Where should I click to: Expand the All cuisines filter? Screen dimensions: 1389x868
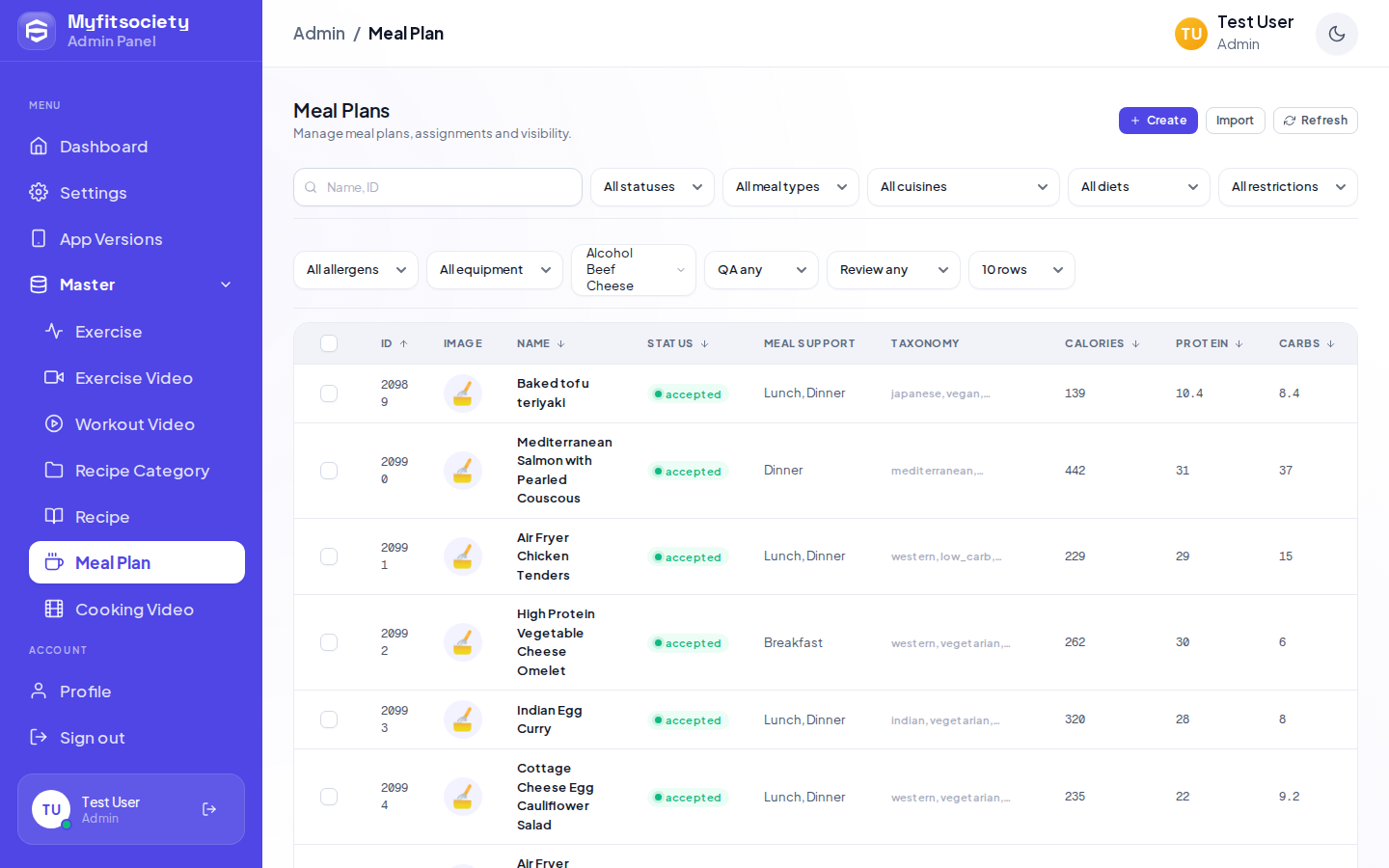click(x=964, y=187)
